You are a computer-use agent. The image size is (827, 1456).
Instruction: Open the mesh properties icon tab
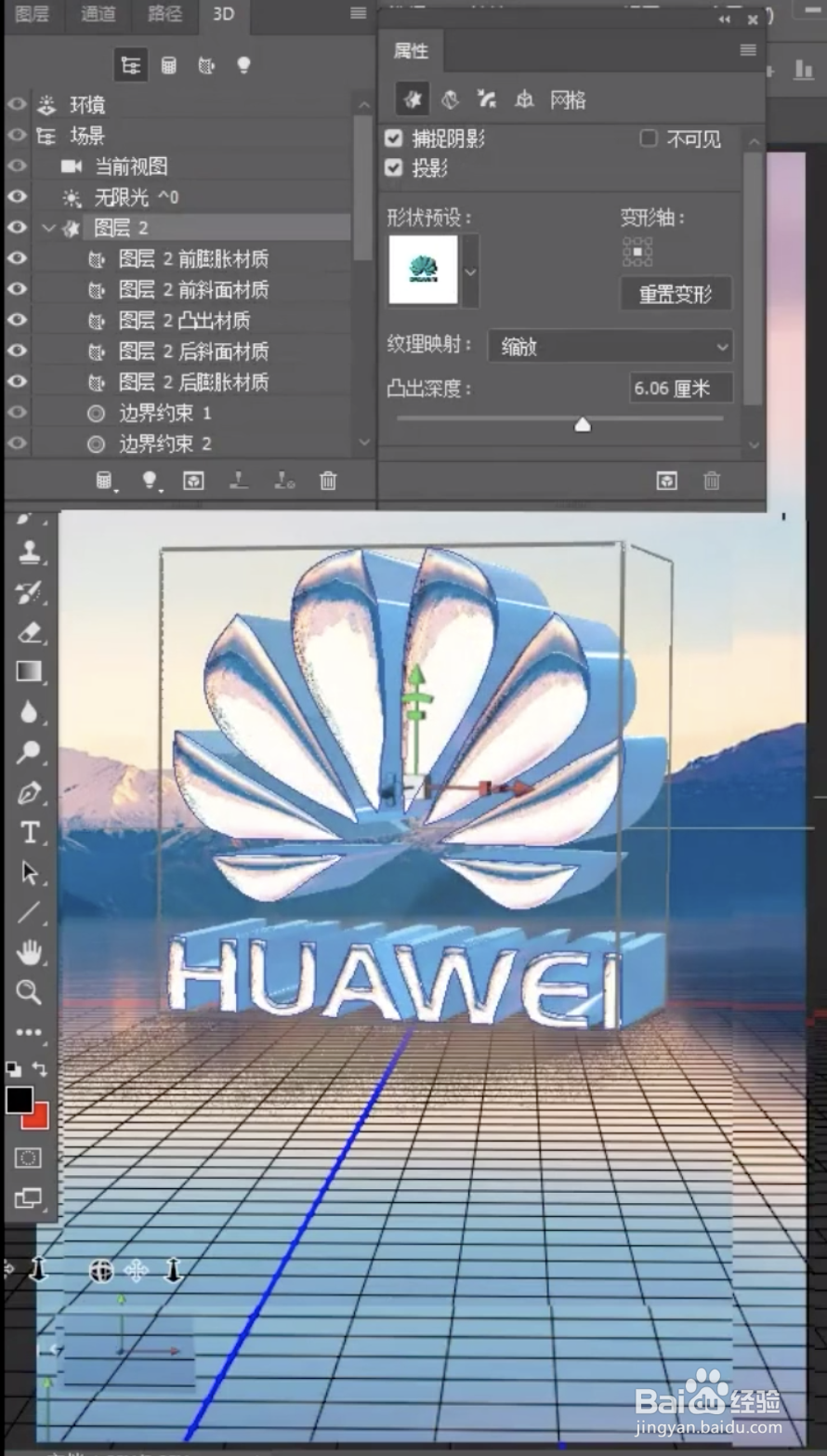[x=413, y=99]
